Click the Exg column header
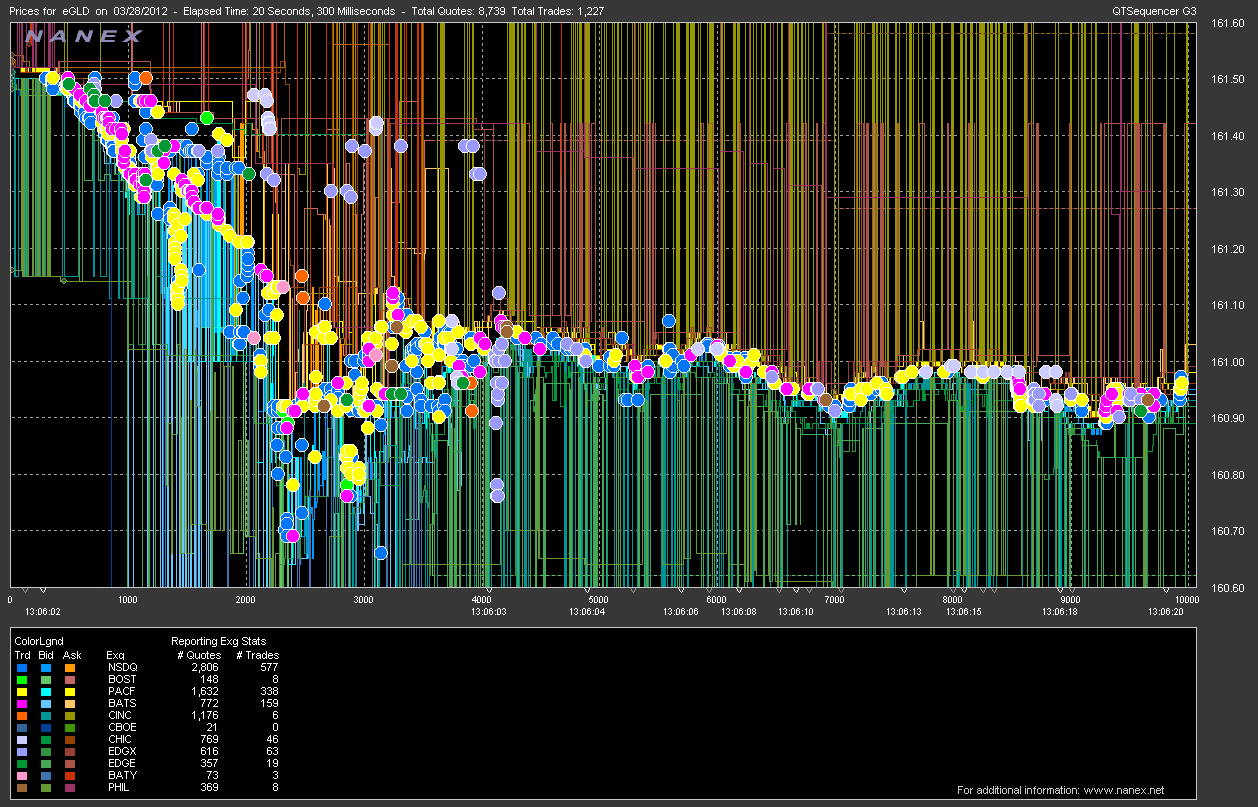Image resolution: width=1258 pixels, height=807 pixels. click(x=115, y=655)
